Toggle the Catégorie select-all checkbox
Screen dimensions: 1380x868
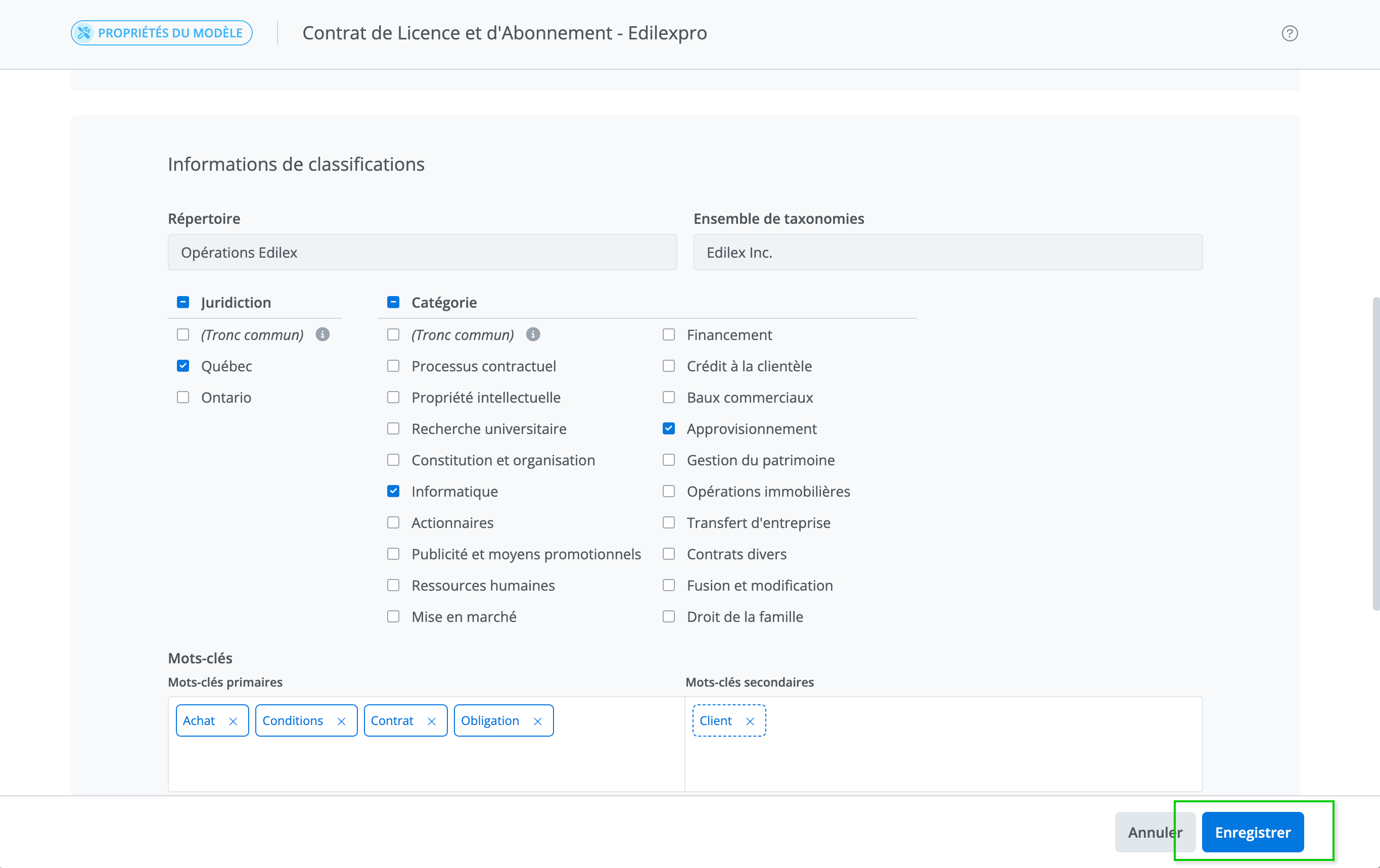[x=393, y=303]
